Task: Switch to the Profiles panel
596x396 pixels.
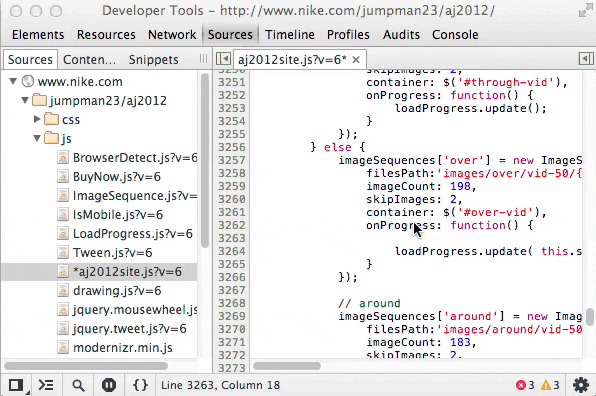Action: click(x=348, y=35)
